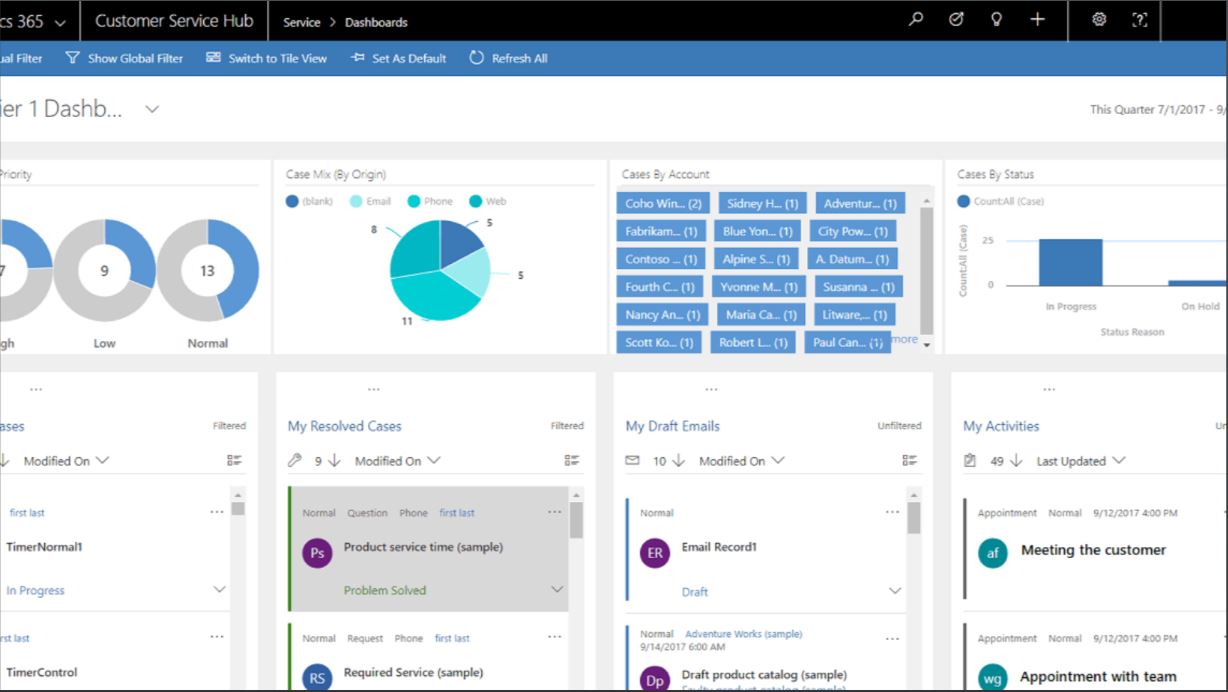Viewport: 1228px width, 692px height.
Task: Click first last link on Product service time
Action: click(x=457, y=513)
